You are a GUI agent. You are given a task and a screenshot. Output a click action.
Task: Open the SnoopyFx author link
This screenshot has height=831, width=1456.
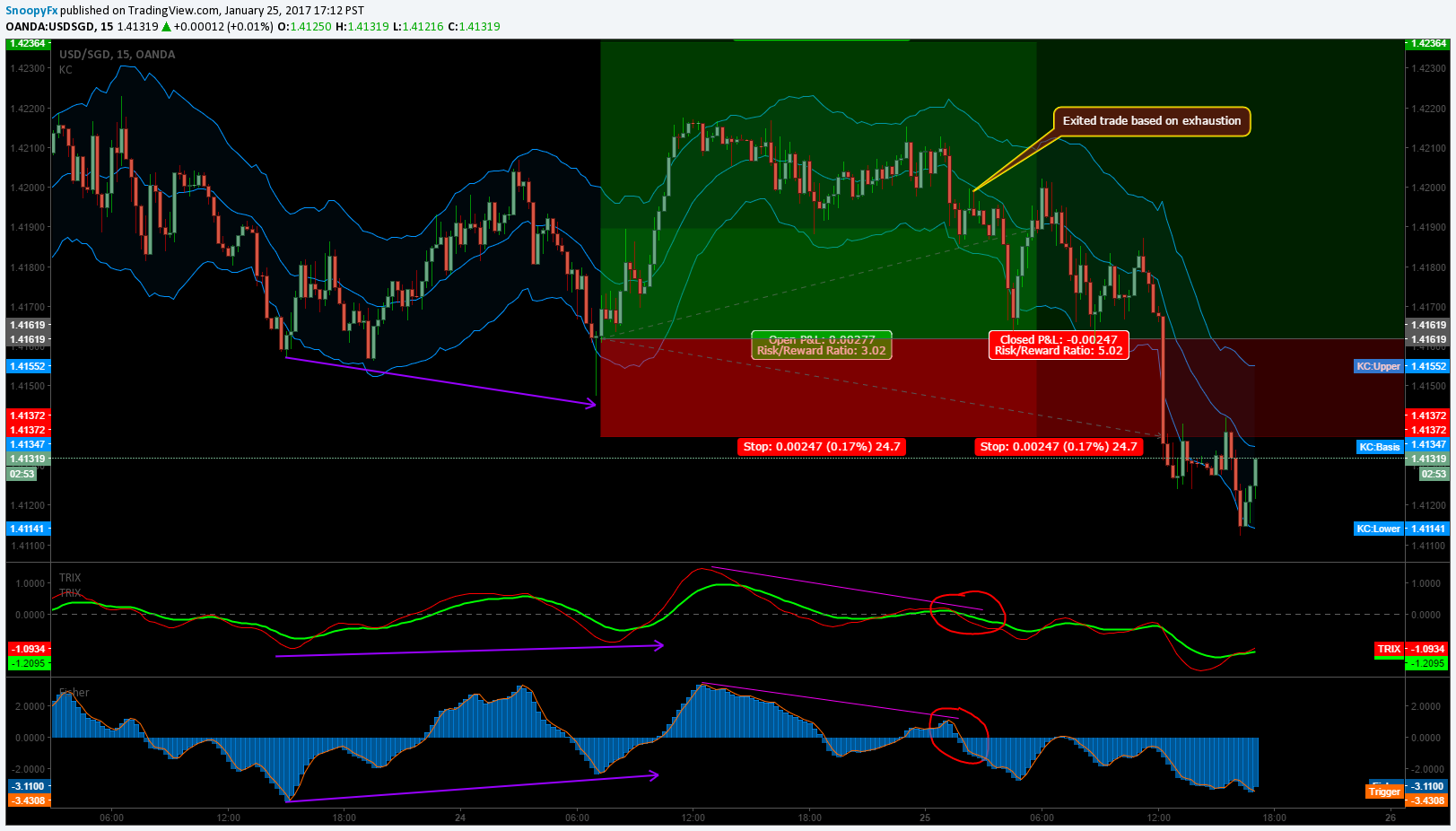point(31,11)
